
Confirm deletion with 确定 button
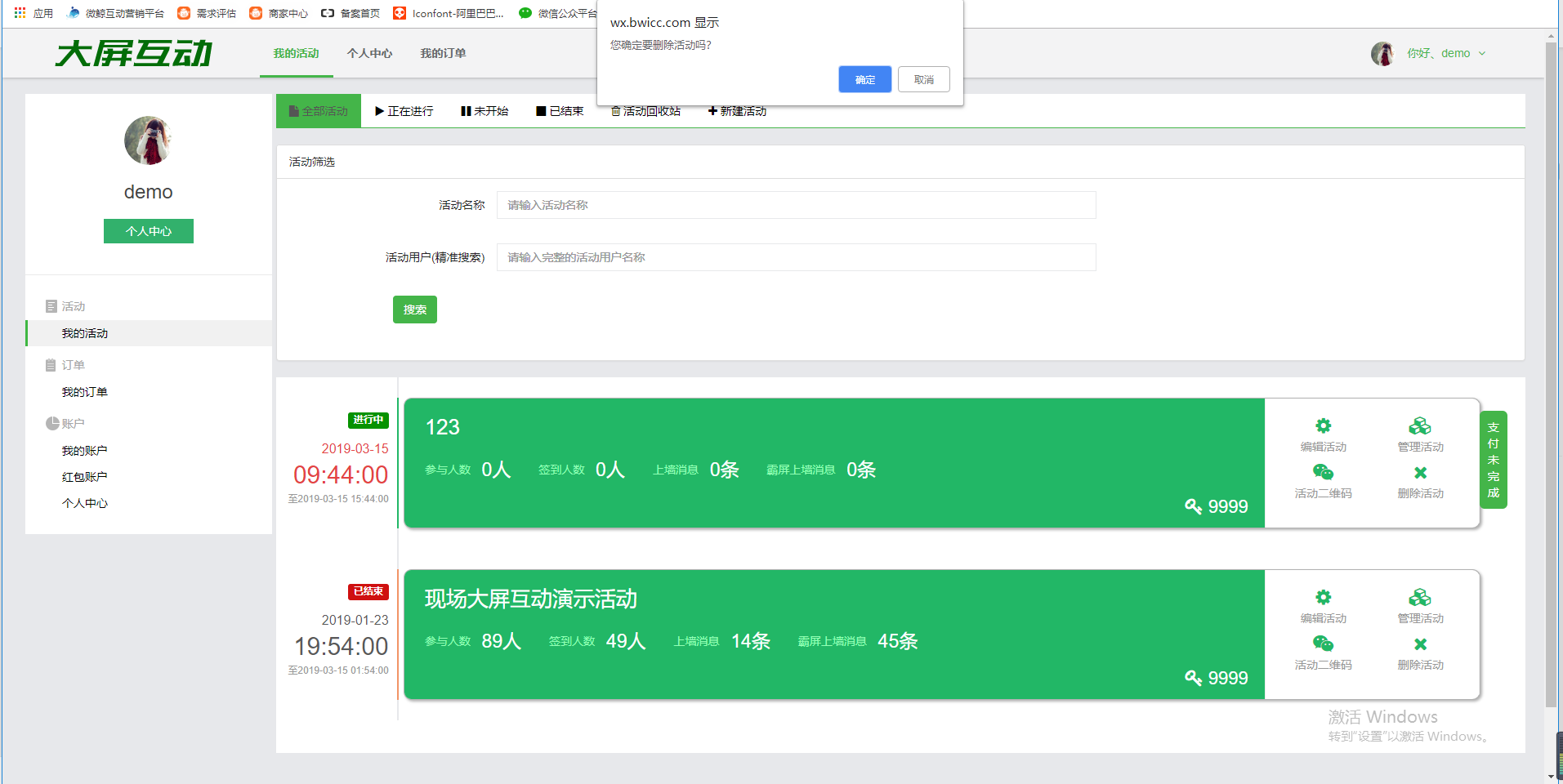[x=864, y=79]
